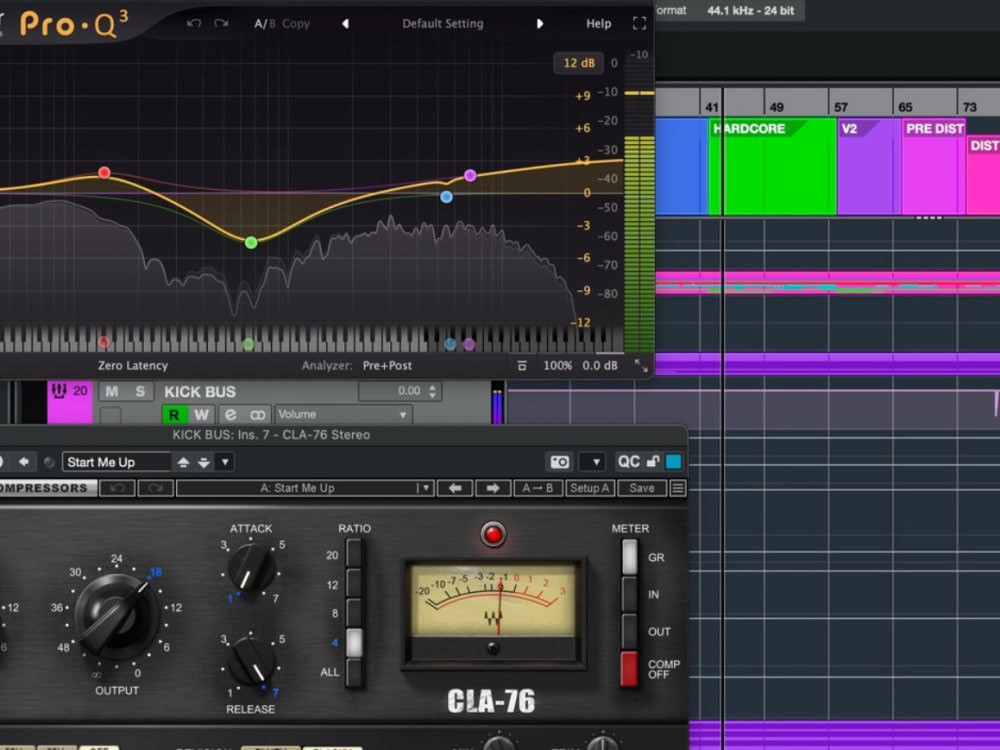1000x750 pixels.
Task: Select the green EQ band node on the curve
Action: [250, 241]
